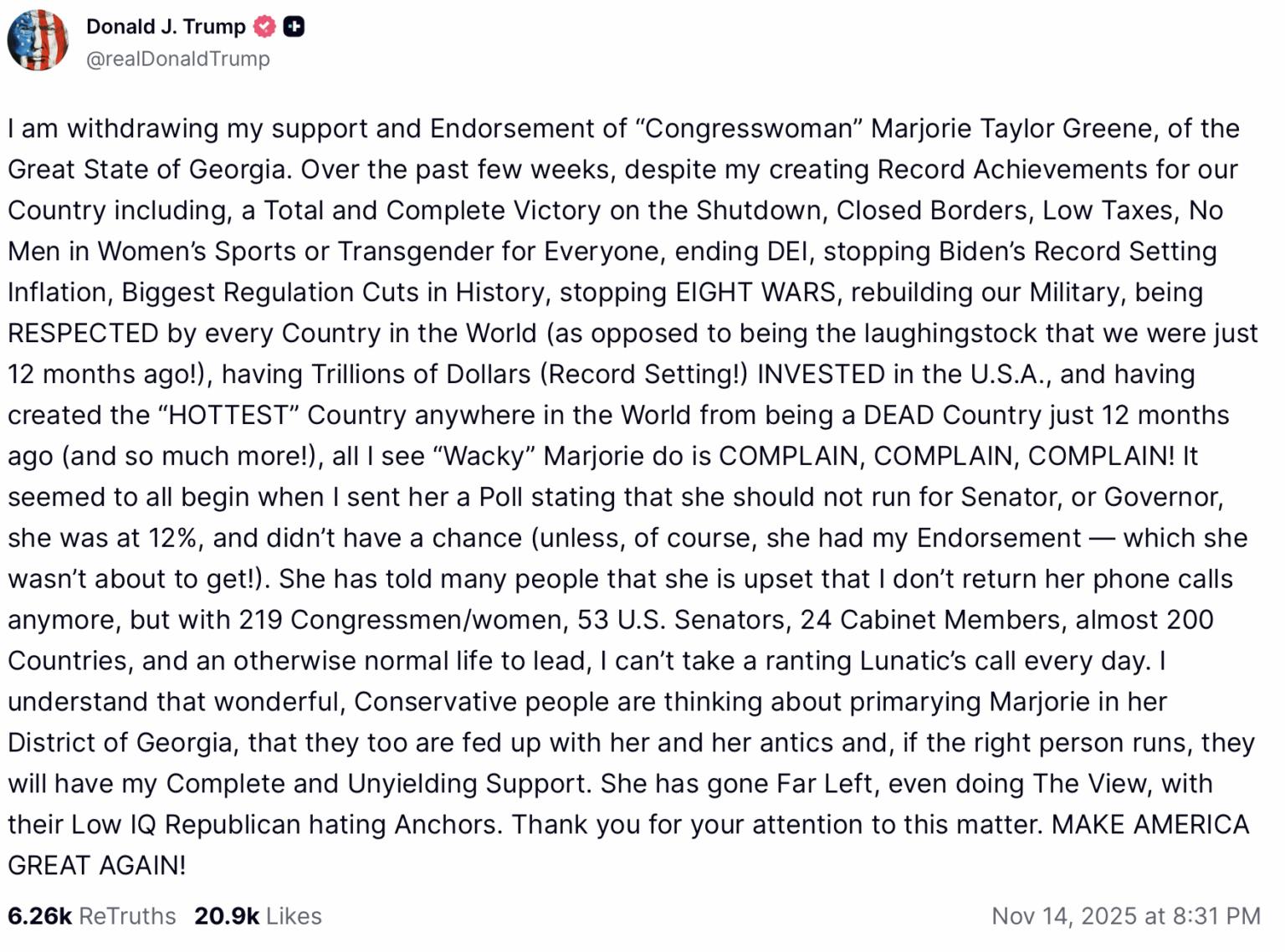Click Donald J. Trump's profile avatar
Viewport: 1285px width, 952px height.
click(38, 40)
